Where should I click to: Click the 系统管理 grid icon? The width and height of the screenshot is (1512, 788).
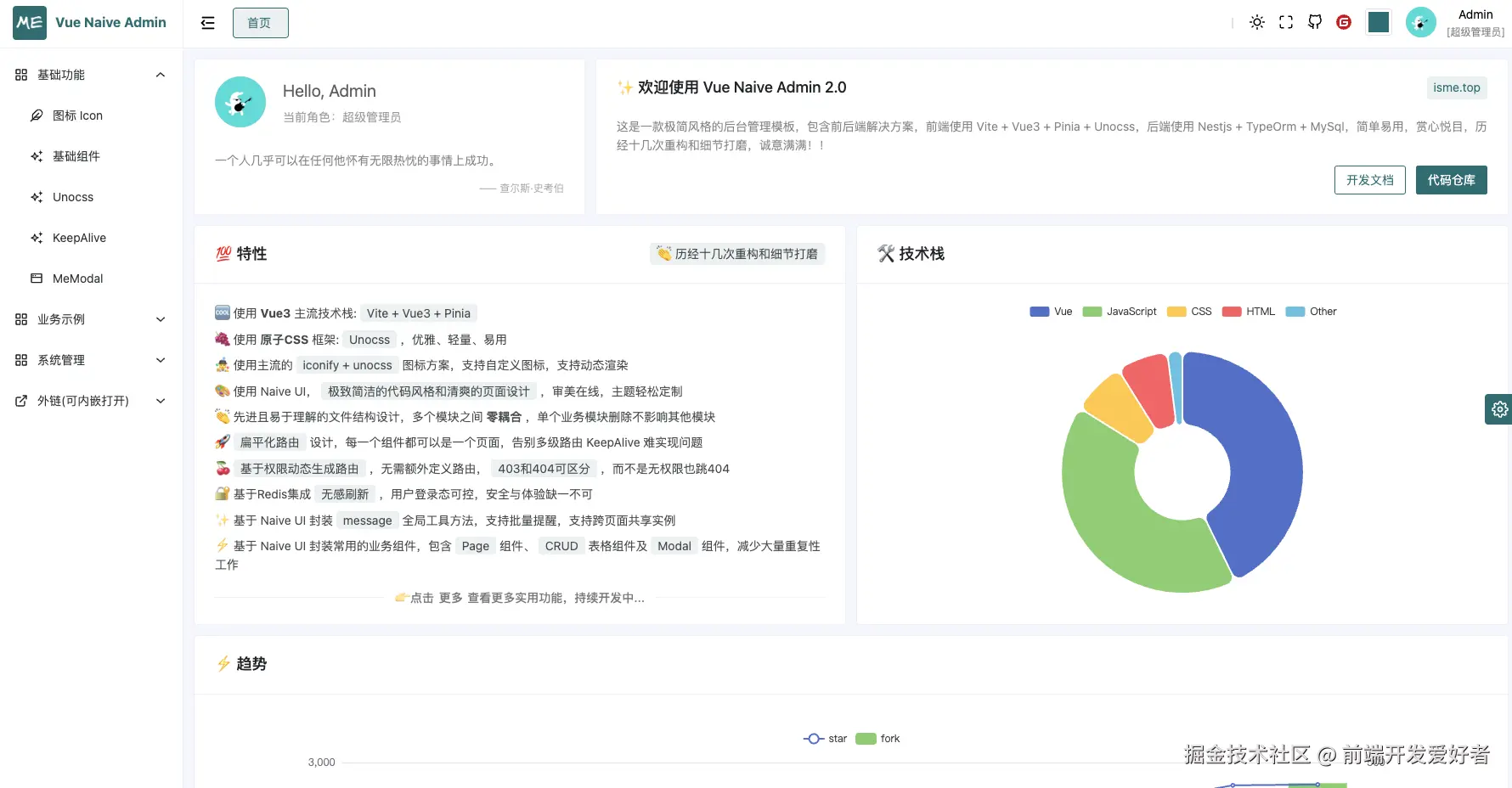[21, 360]
